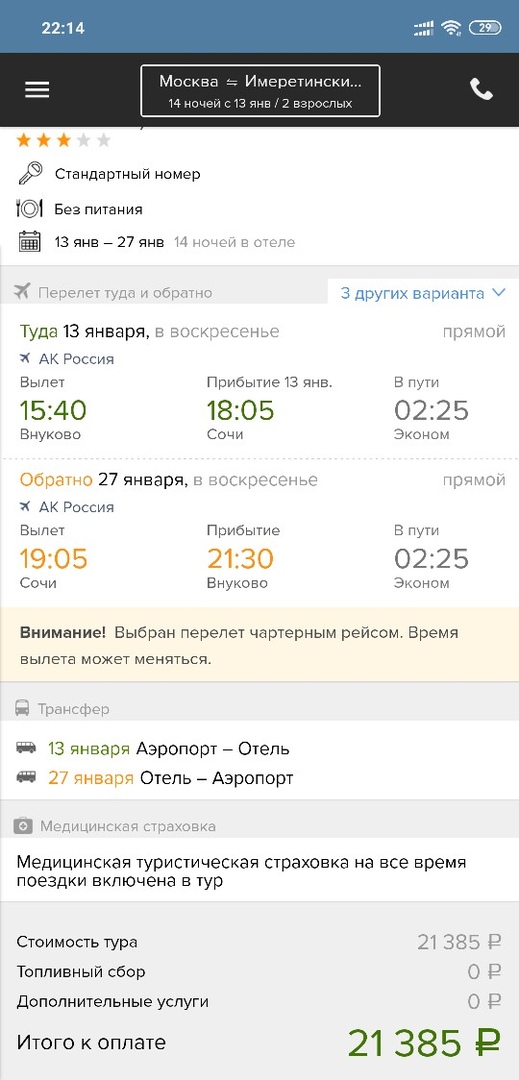
Task: Tap the phone call icon
Action: pos(481,90)
